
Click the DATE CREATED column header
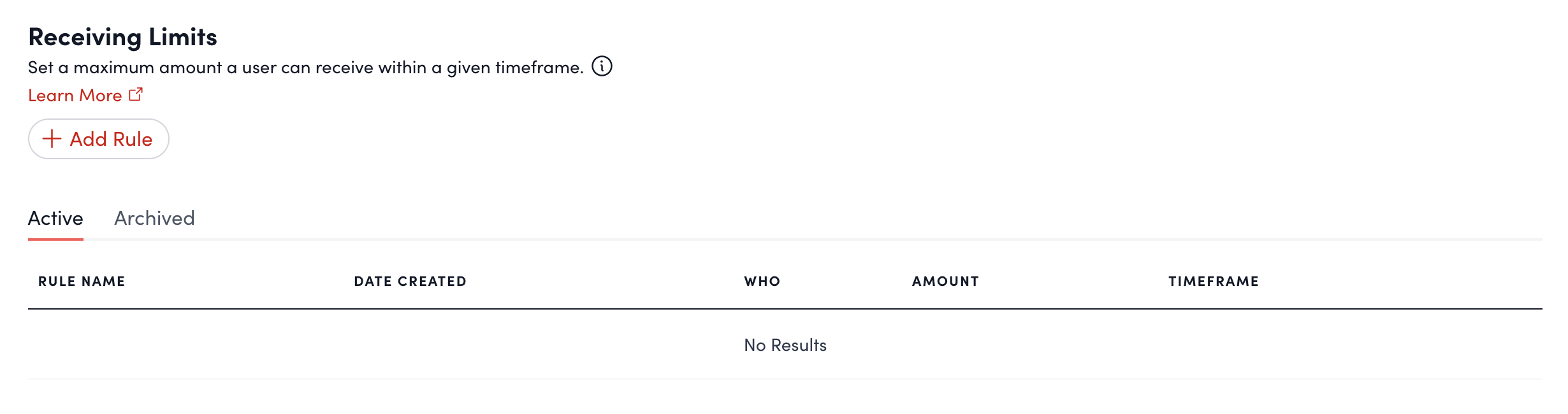click(410, 282)
